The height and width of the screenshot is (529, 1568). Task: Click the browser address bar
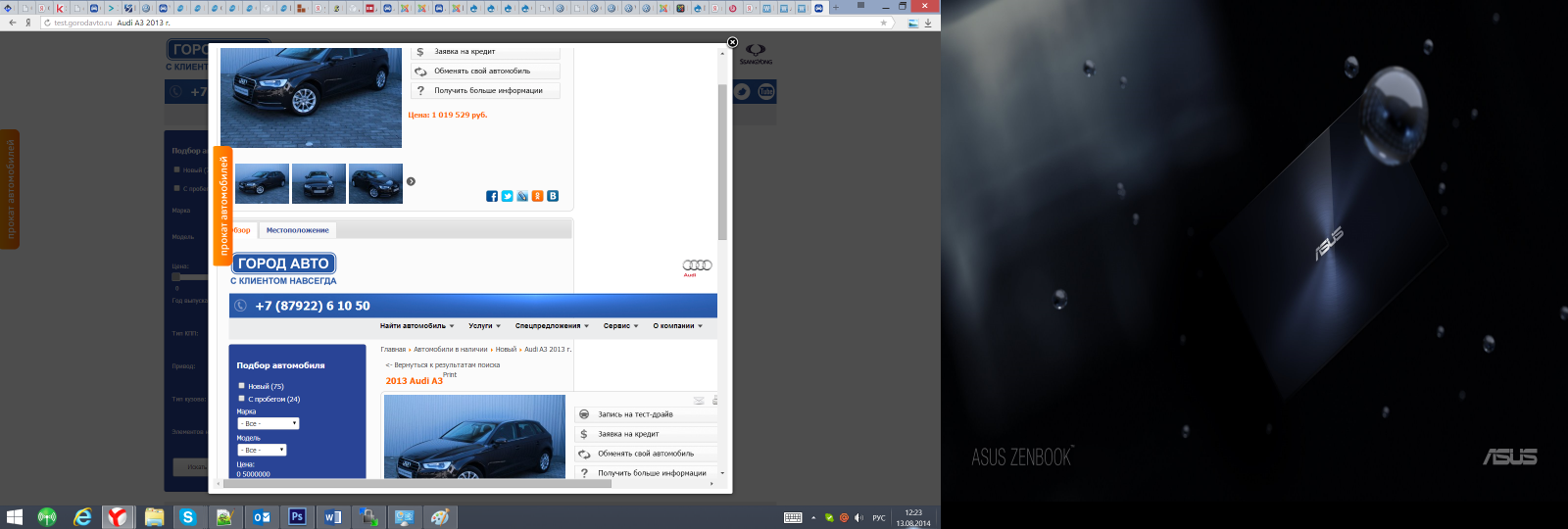click(465, 23)
